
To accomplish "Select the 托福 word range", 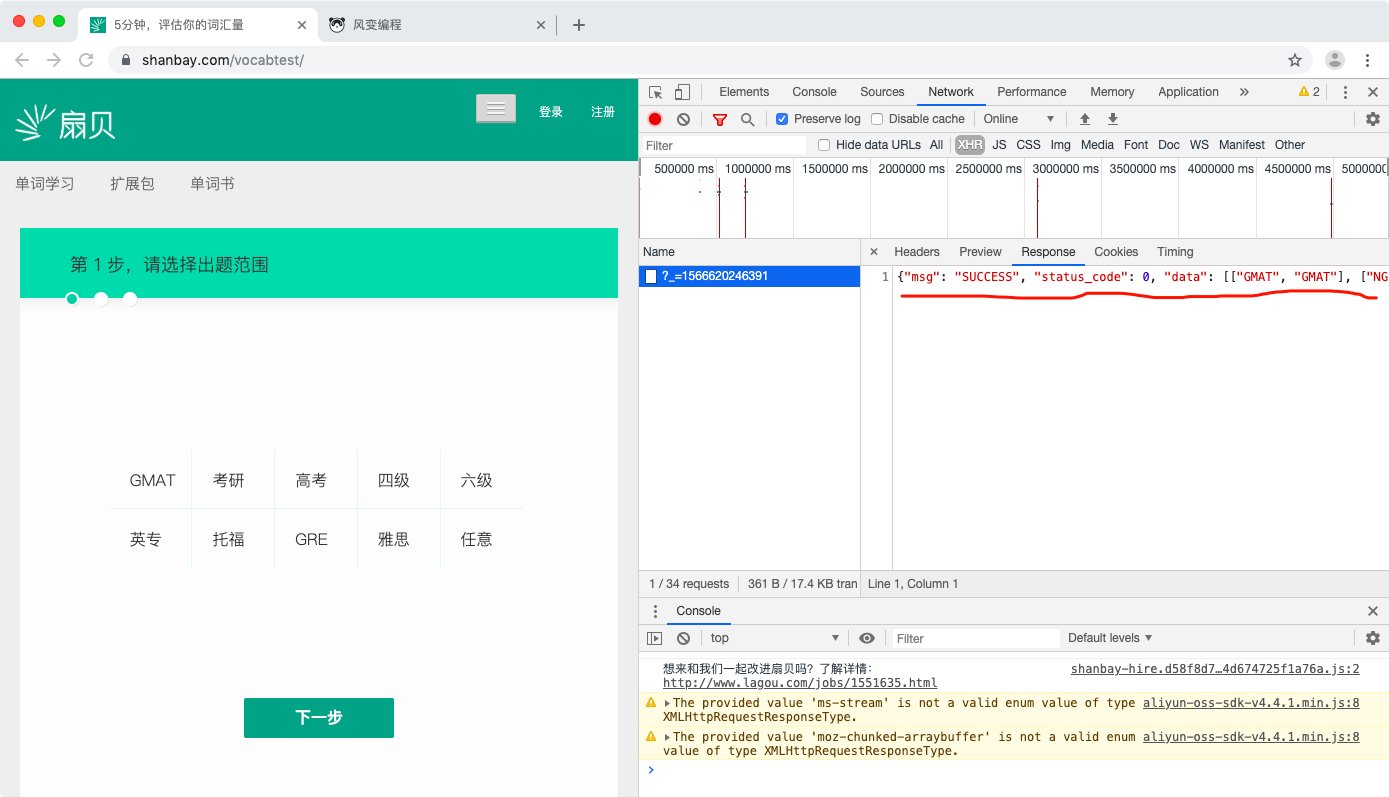I will (x=228, y=540).
